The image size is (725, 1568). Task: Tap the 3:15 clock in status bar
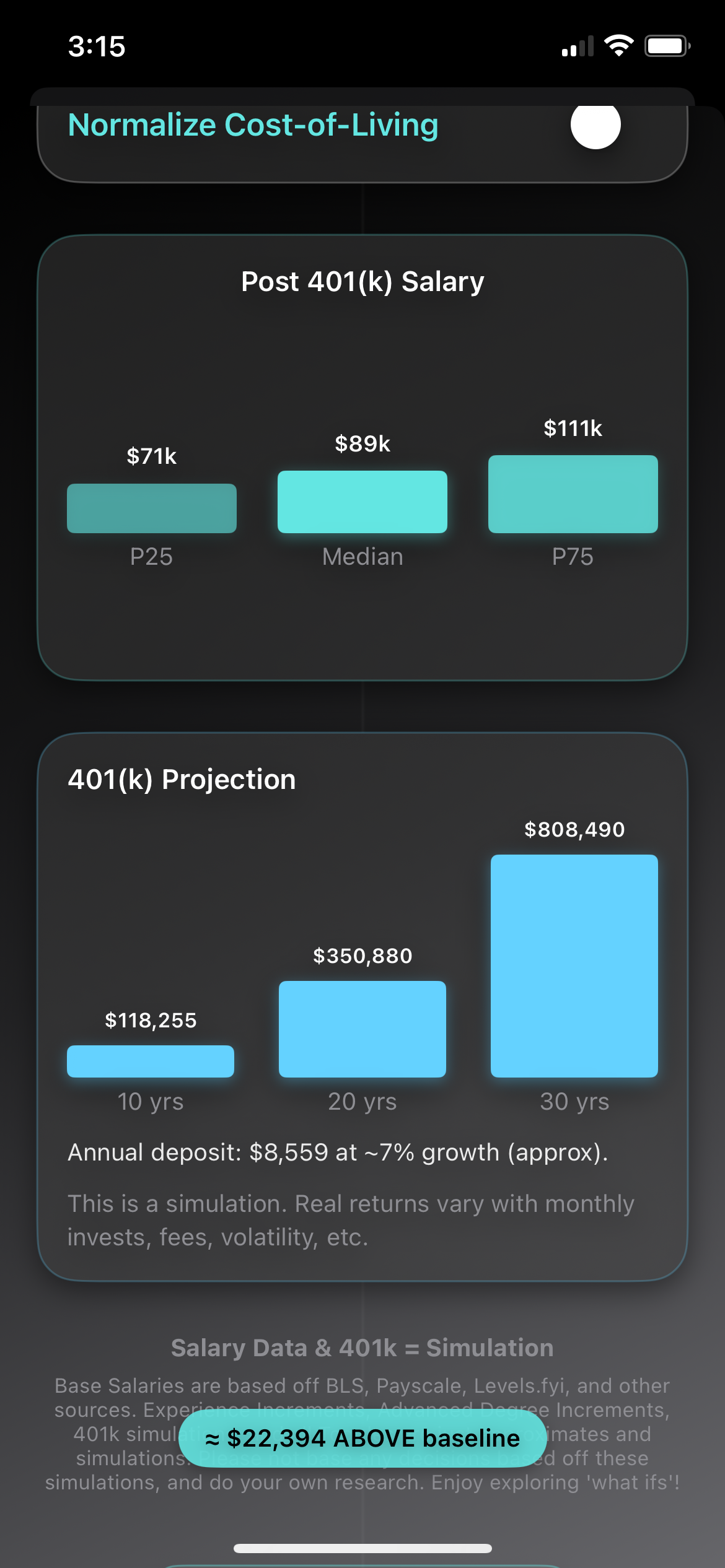[x=97, y=46]
